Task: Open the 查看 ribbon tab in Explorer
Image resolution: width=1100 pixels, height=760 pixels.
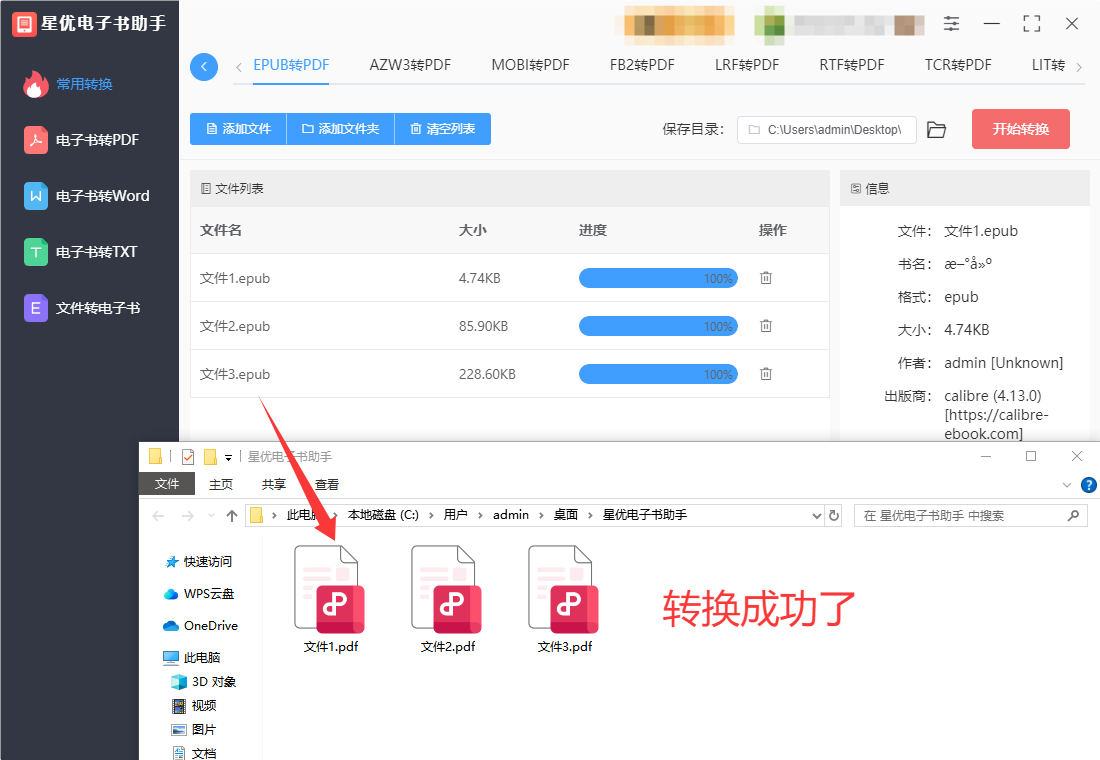Action: click(327, 484)
